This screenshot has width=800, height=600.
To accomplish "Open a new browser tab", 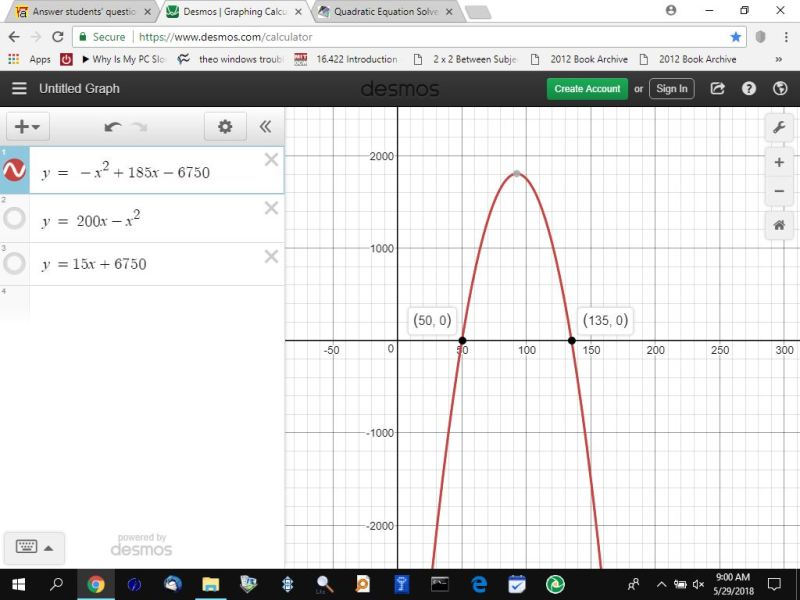I will click(x=479, y=12).
